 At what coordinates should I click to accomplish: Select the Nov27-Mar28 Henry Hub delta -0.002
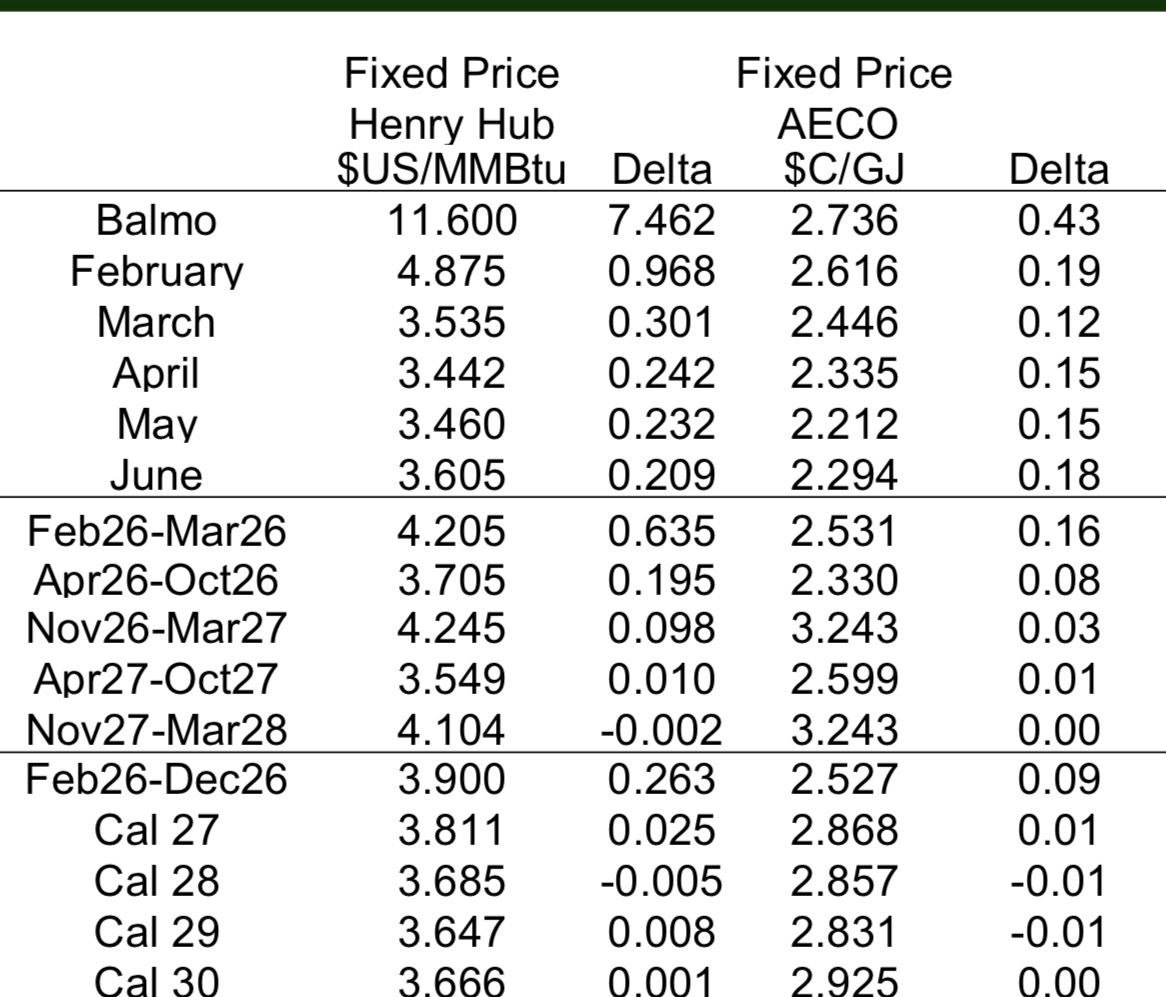pos(661,730)
